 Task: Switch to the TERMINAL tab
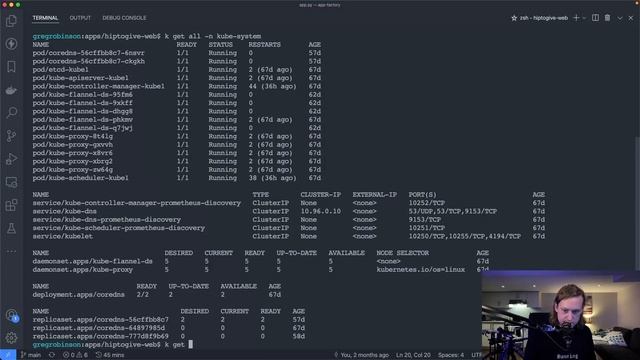[x=45, y=18]
